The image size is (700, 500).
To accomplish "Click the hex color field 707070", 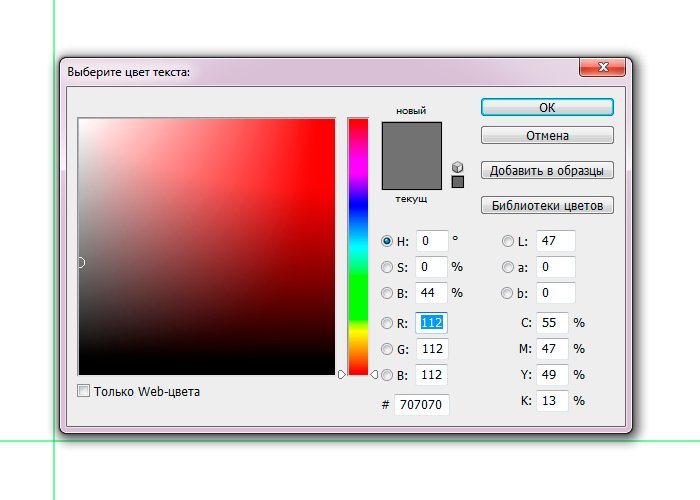I will (x=421, y=404).
